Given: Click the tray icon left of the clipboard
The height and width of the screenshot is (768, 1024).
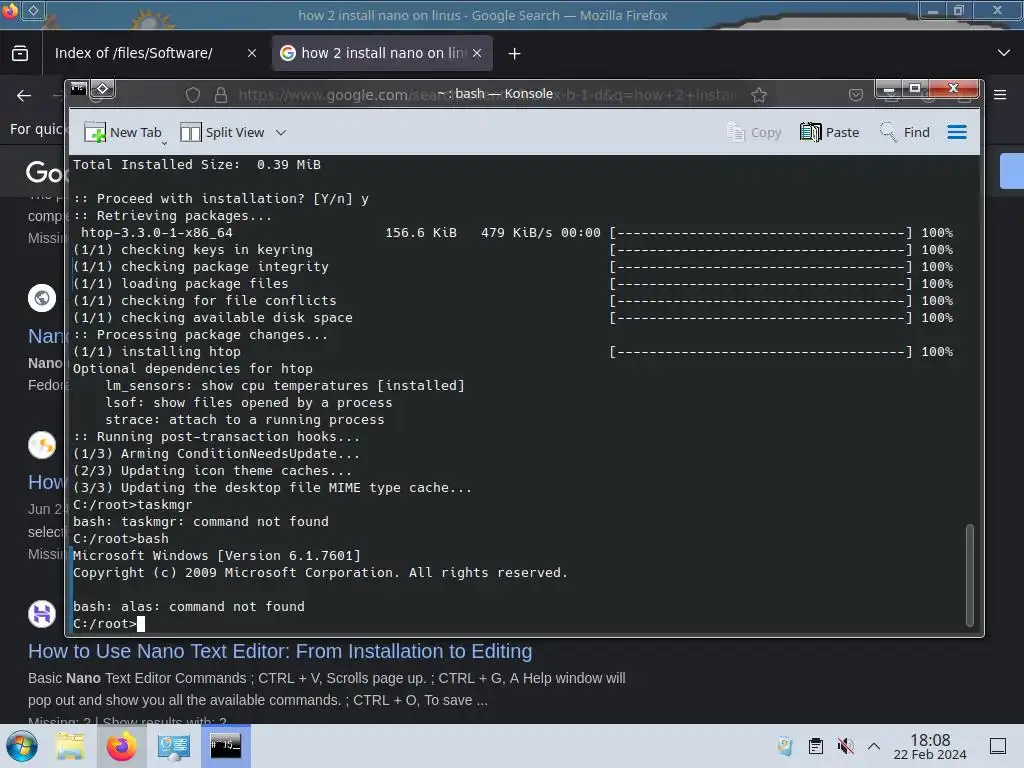Looking at the screenshot, I should point(785,746).
